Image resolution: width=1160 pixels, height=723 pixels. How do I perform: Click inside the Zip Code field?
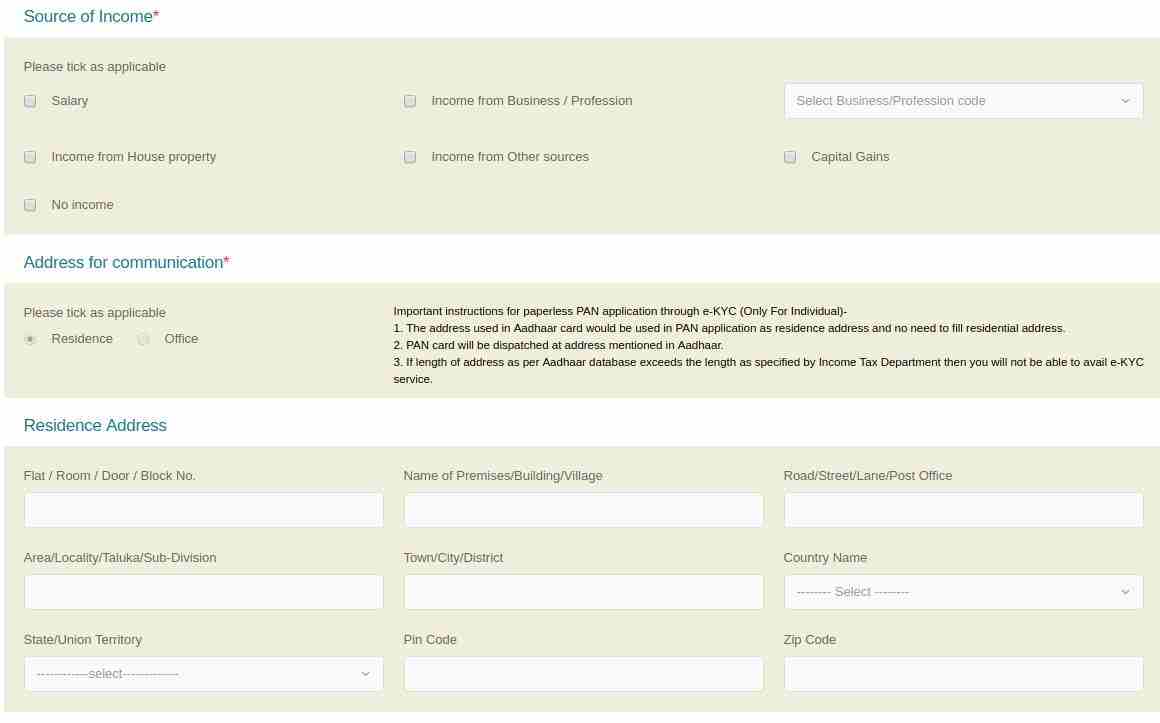[962, 673]
